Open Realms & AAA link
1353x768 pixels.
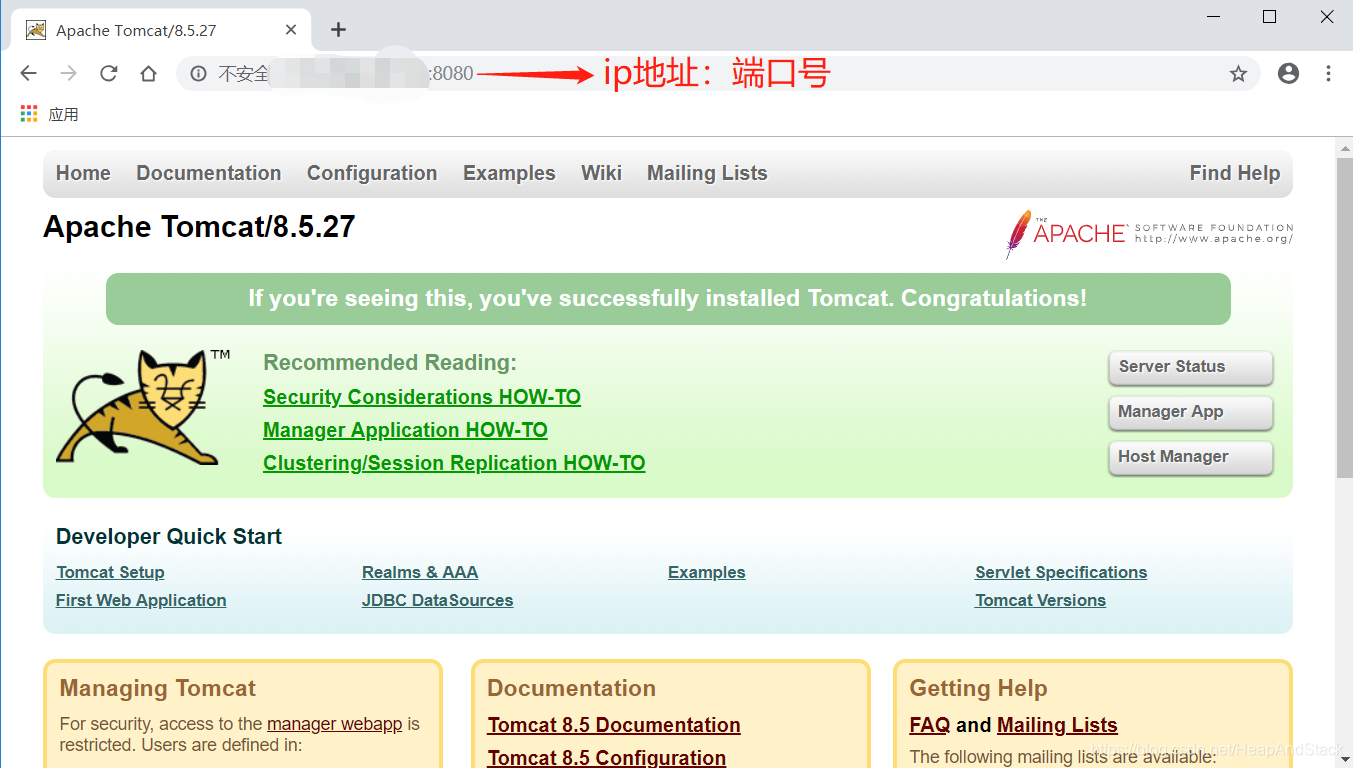(420, 572)
